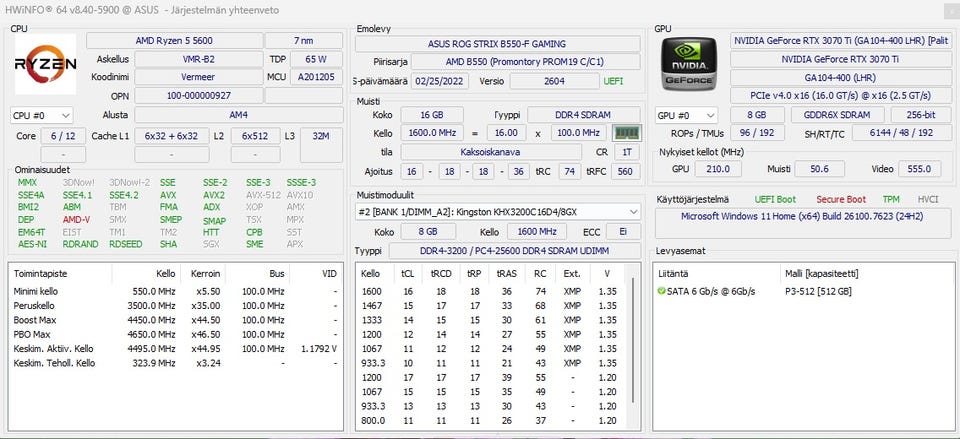This screenshot has width=960, height=439.
Task: Click the AMD-V feature flag
Action: click(77, 219)
